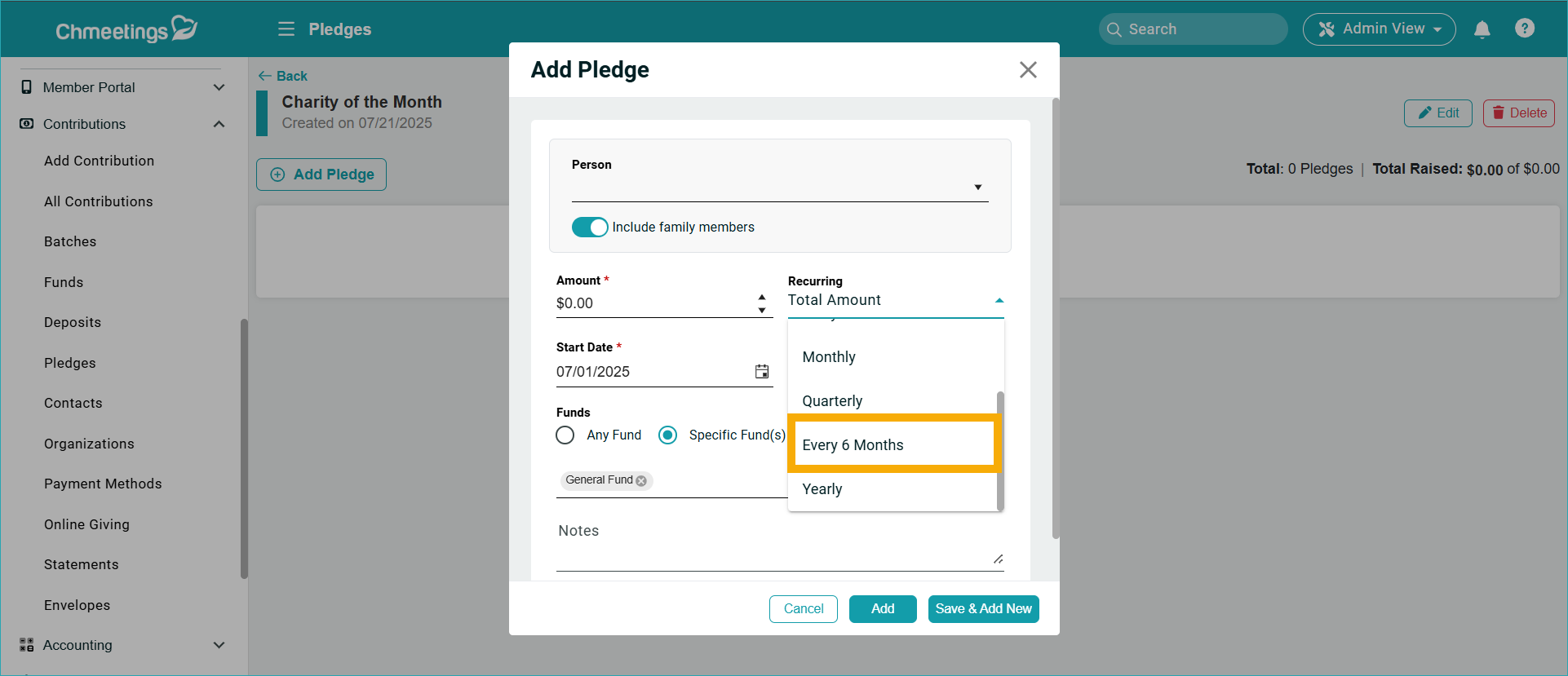The width and height of the screenshot is (1568, 676).
Task: Click the Help question mark icon
Action: pos(1525,29)
